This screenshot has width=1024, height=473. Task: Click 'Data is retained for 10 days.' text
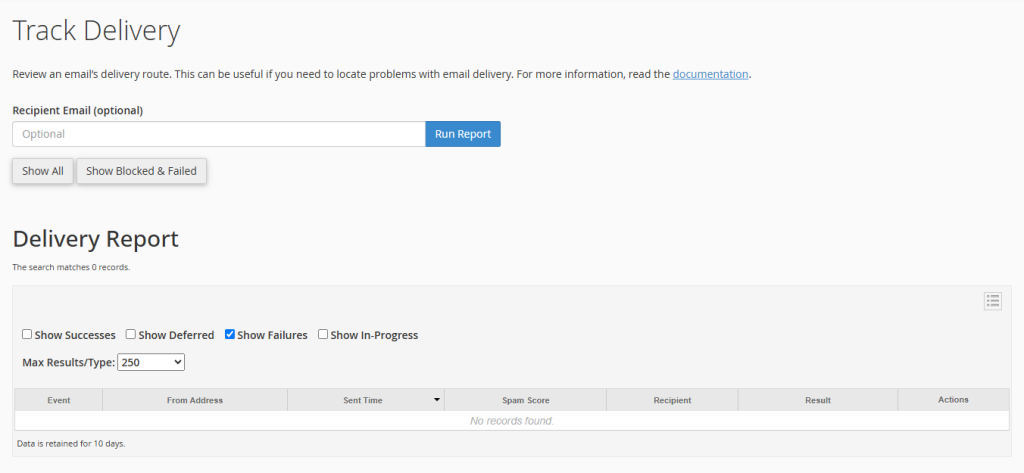coord(71,444)
